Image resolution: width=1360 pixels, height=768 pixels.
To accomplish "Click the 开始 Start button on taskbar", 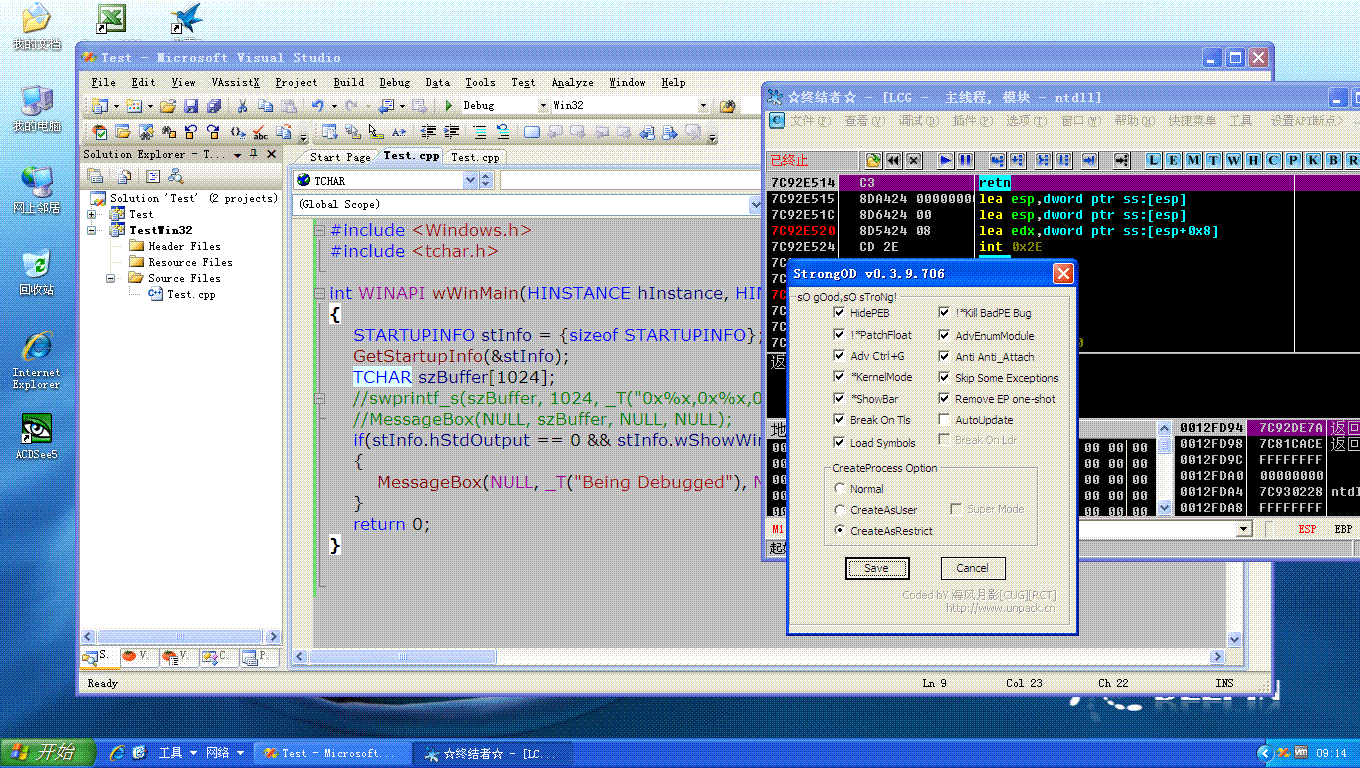I will coord(48,752).
